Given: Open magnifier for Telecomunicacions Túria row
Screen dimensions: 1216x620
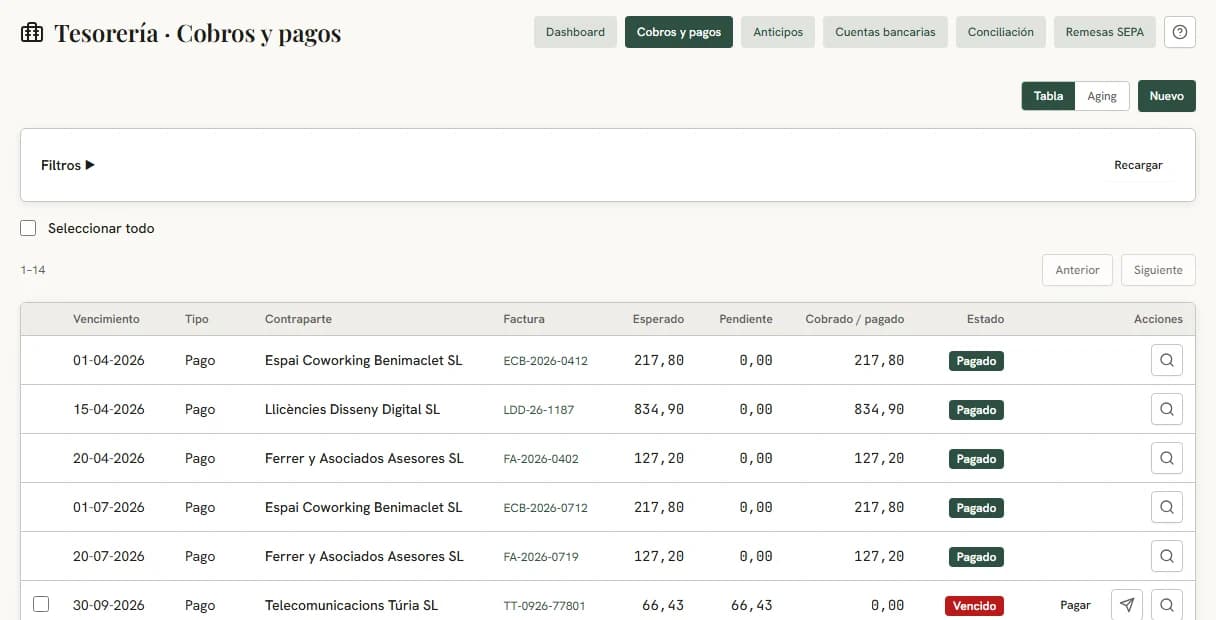Looking at the screenshot, I should click(x=1167, y=605).
